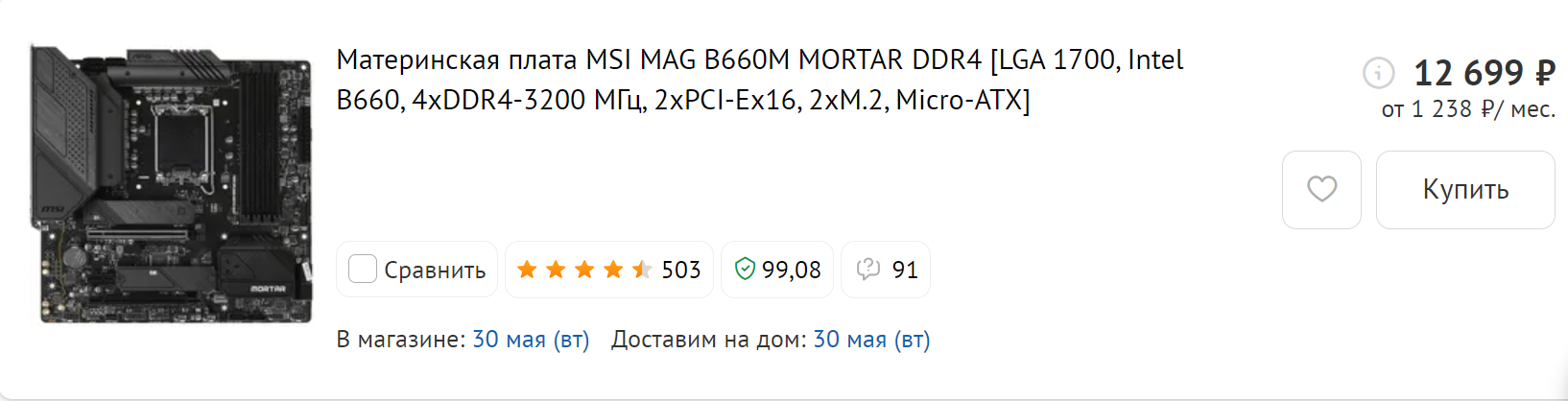
Task: Open the 1 238 ₽/мес. installment offer
Action: (1468, 109)
